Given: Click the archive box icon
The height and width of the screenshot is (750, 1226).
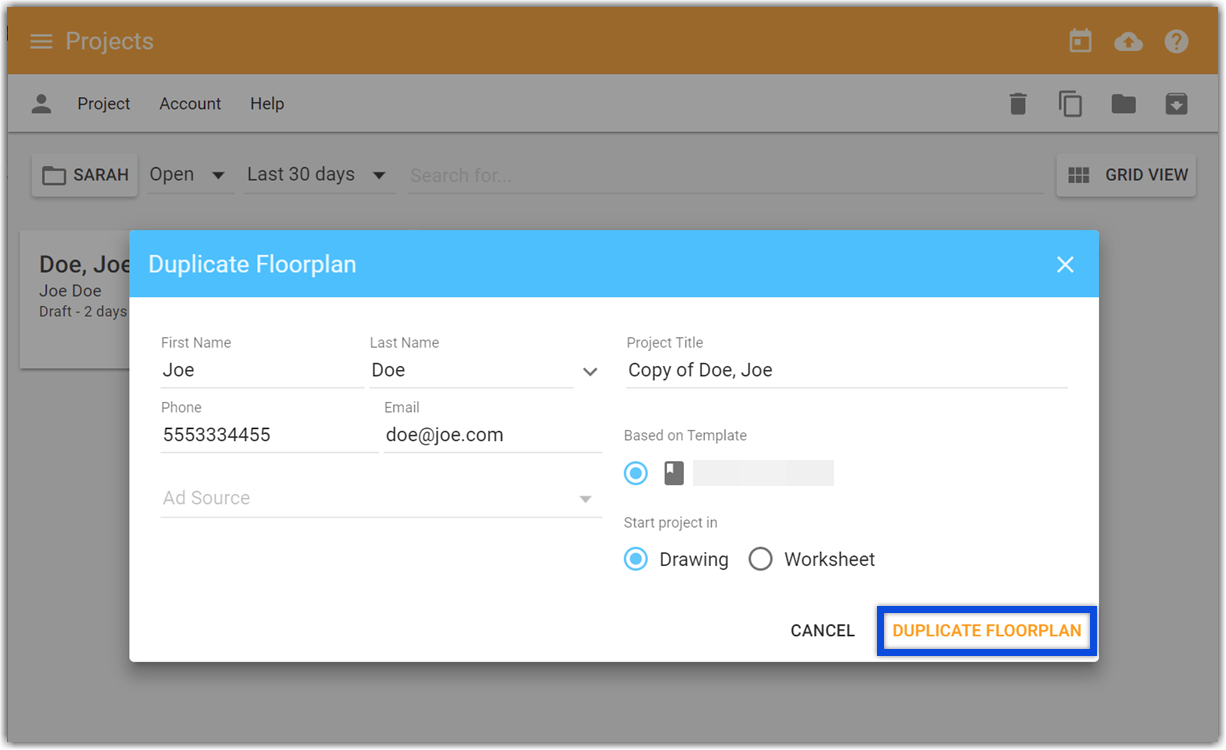Looking at the screenshot, I should pyautogui.click(x=1176, y=103).
